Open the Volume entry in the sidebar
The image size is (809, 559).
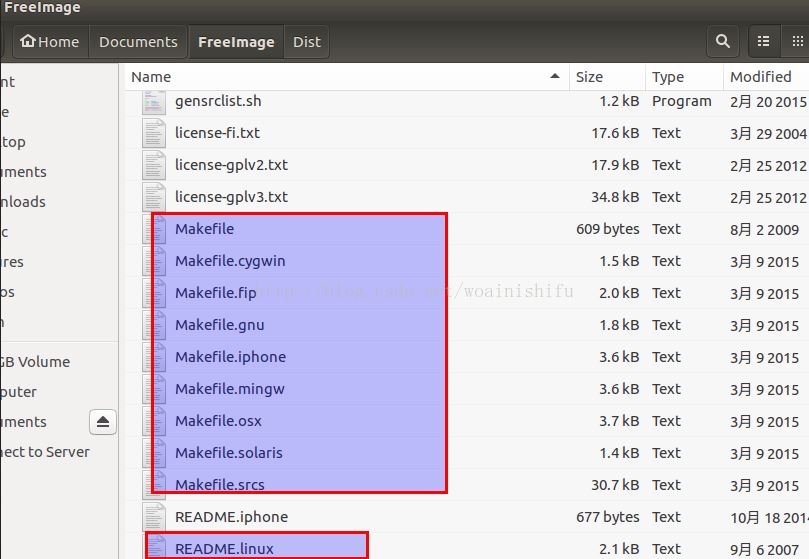pyautogui.click(x=35, y=362)
